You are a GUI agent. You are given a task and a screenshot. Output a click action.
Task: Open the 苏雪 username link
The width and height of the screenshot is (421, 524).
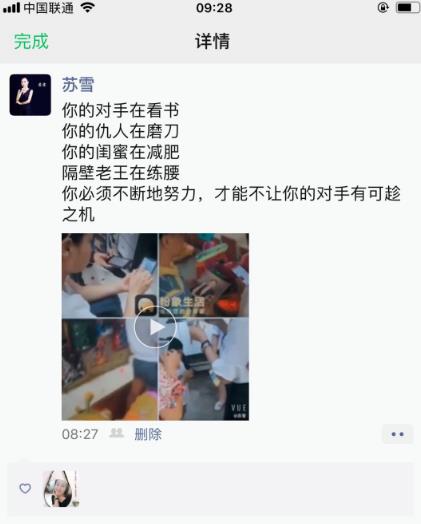coord(78,85)
